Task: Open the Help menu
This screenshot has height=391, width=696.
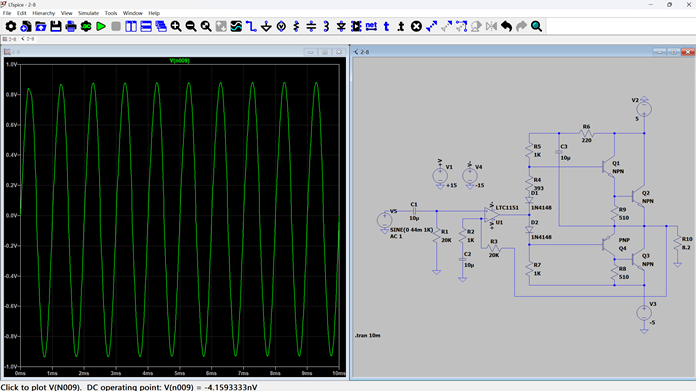Action: pyautogui.click(x=154, y=13)
